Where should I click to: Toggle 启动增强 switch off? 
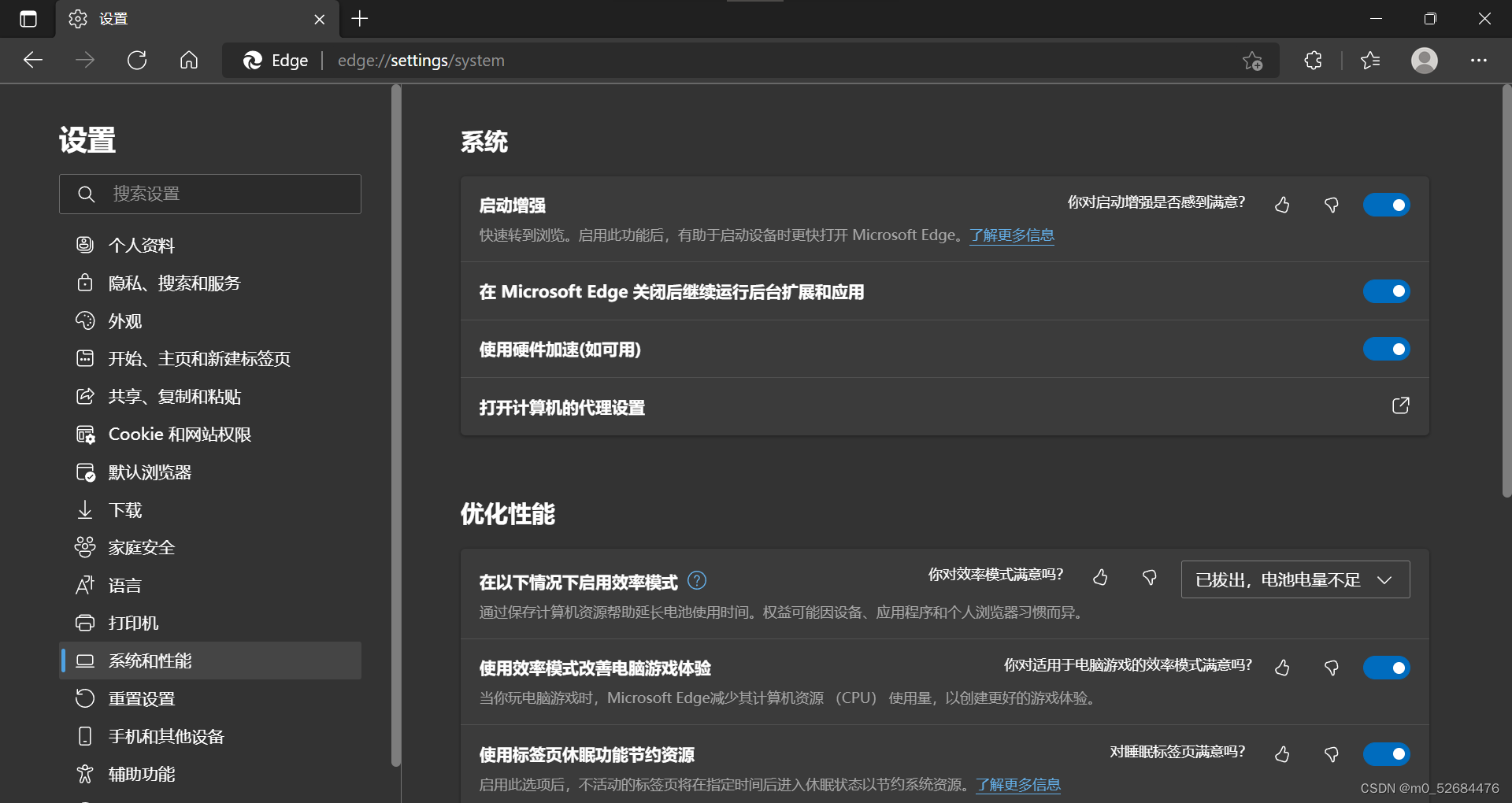click(1386, 205)
